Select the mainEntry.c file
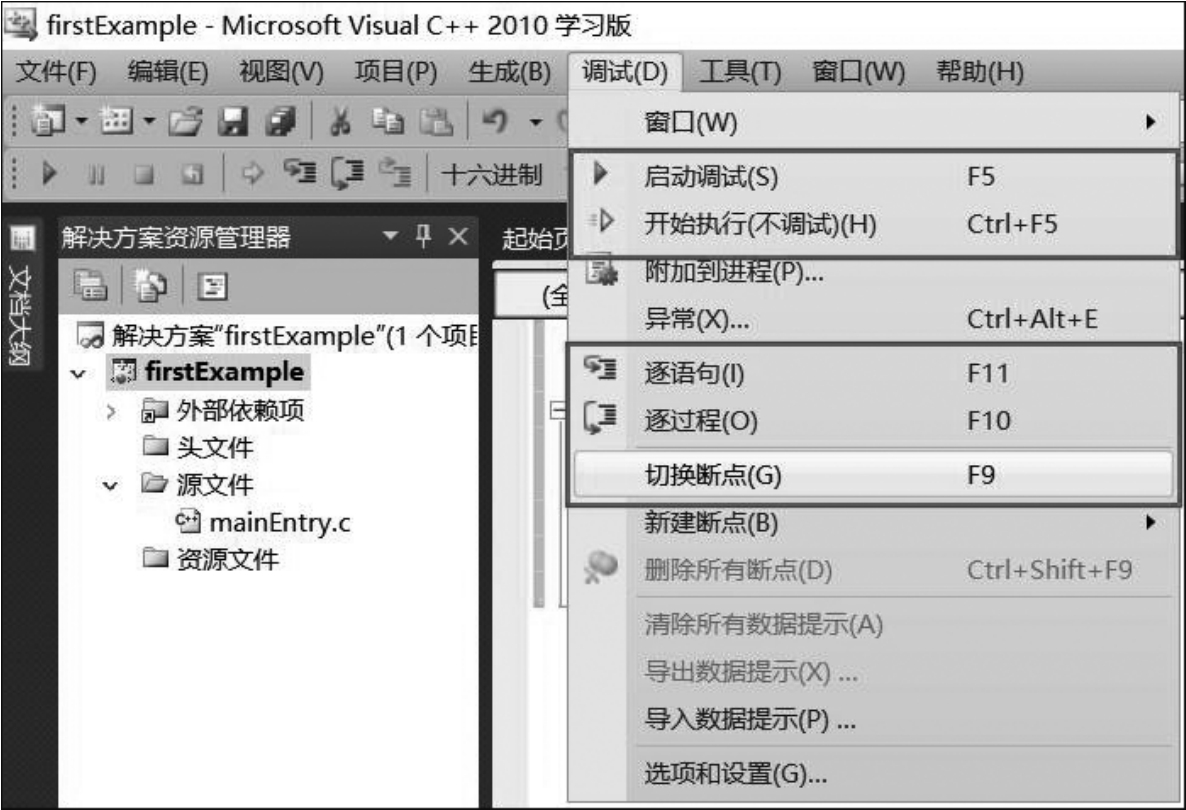This screenshot has height=810, width=1186. [x=262, y=523]
